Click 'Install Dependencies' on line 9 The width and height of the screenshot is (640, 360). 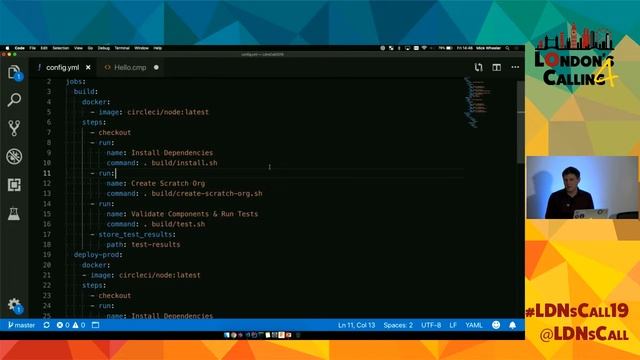(x=172, y=153)
